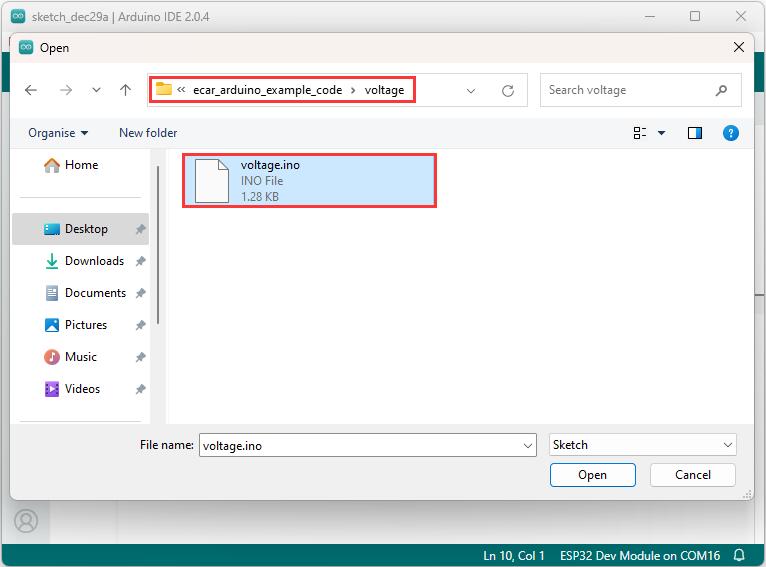Refresh the voltage folder

pyautogui.click(x=508, y=91)
